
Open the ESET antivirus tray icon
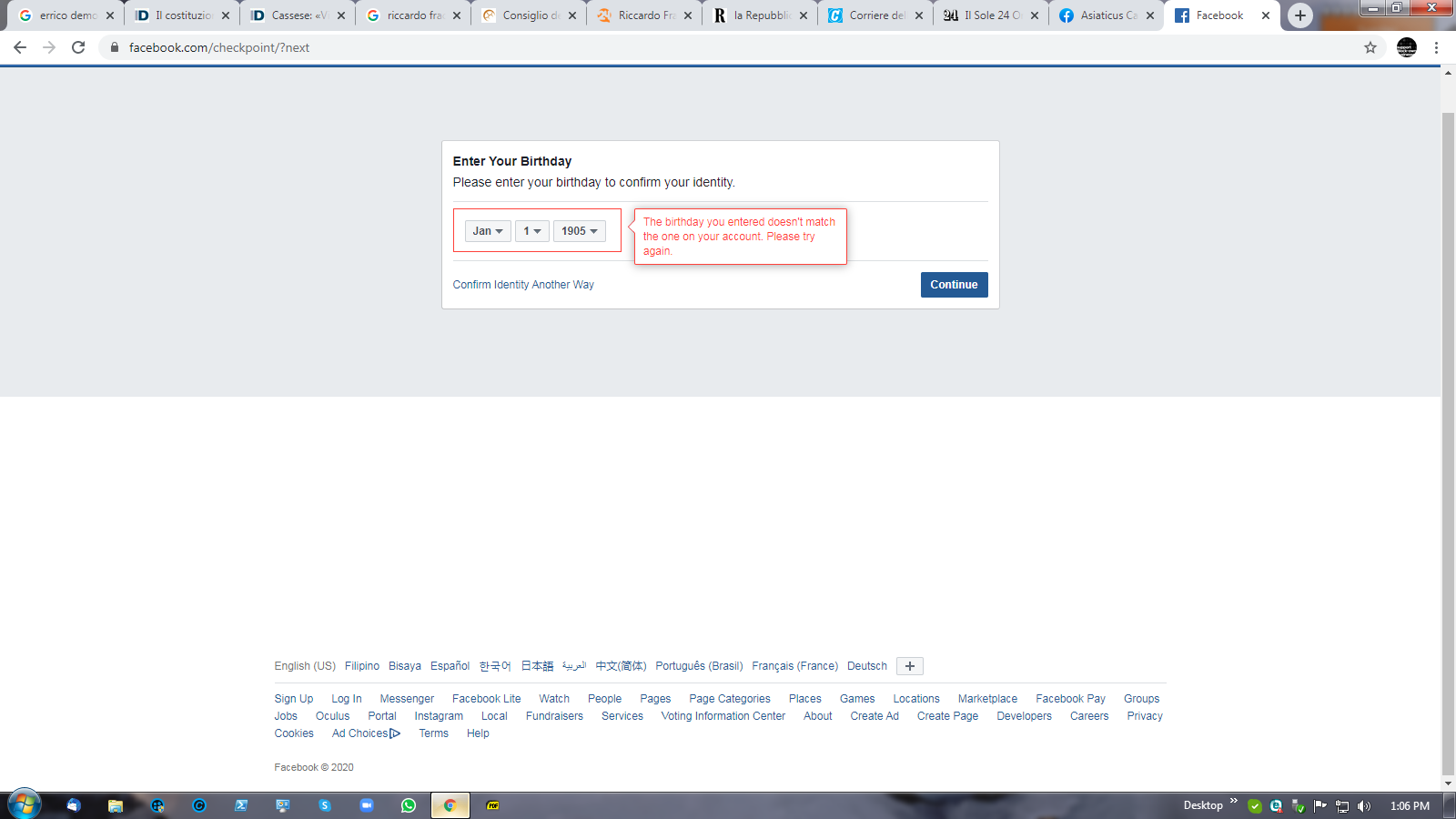pyautogui.click(x=1277, y=806)
